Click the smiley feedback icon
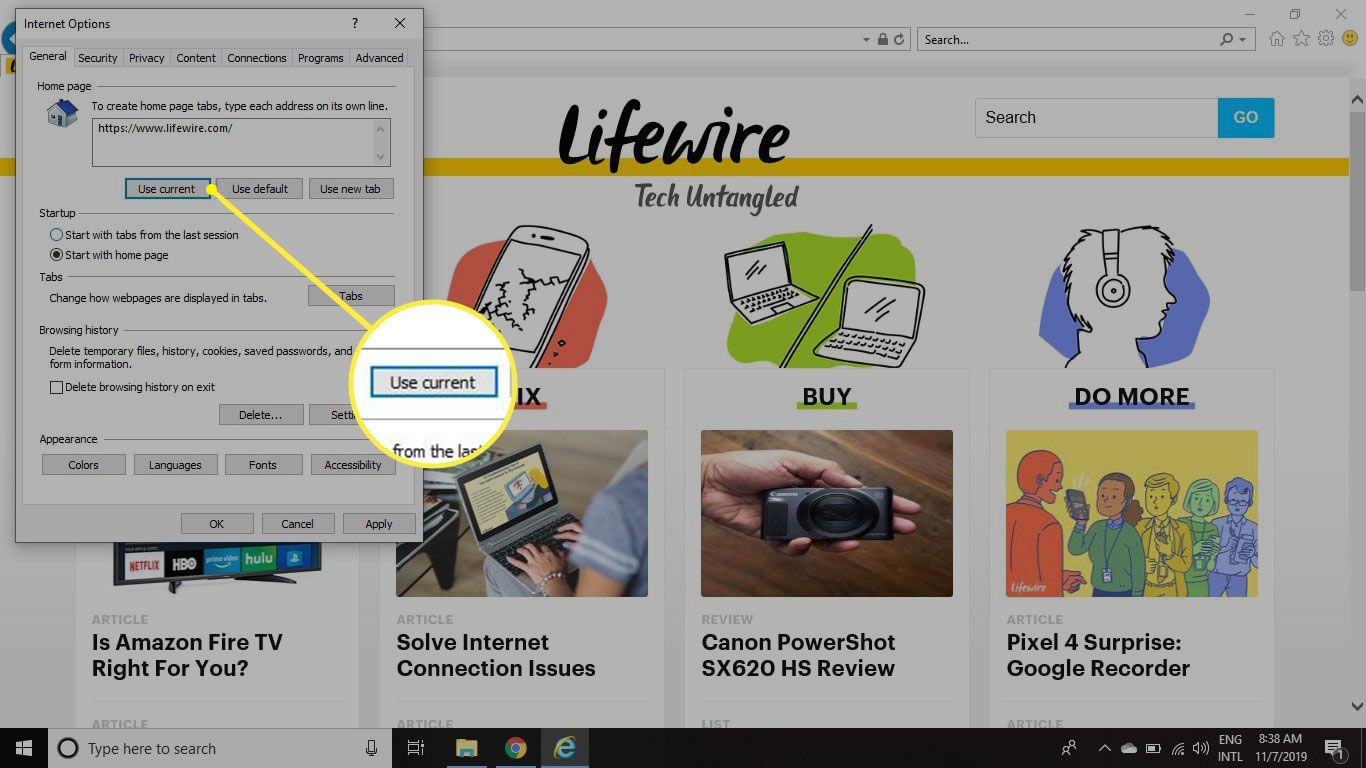This screenshot has height=768, width=1366. pyautogui.click(x=1350, y=39)
